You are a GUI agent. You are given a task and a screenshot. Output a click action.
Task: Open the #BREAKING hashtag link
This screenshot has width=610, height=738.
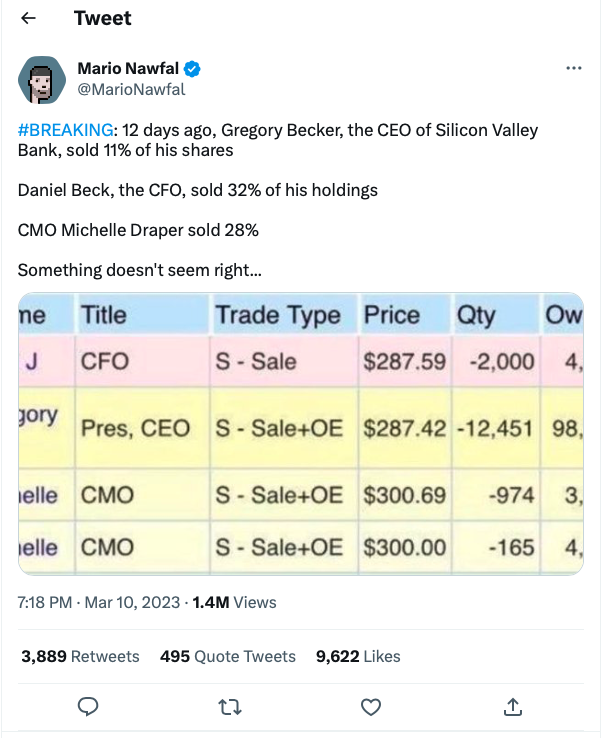pyautogui.click(x=65, y=130)
